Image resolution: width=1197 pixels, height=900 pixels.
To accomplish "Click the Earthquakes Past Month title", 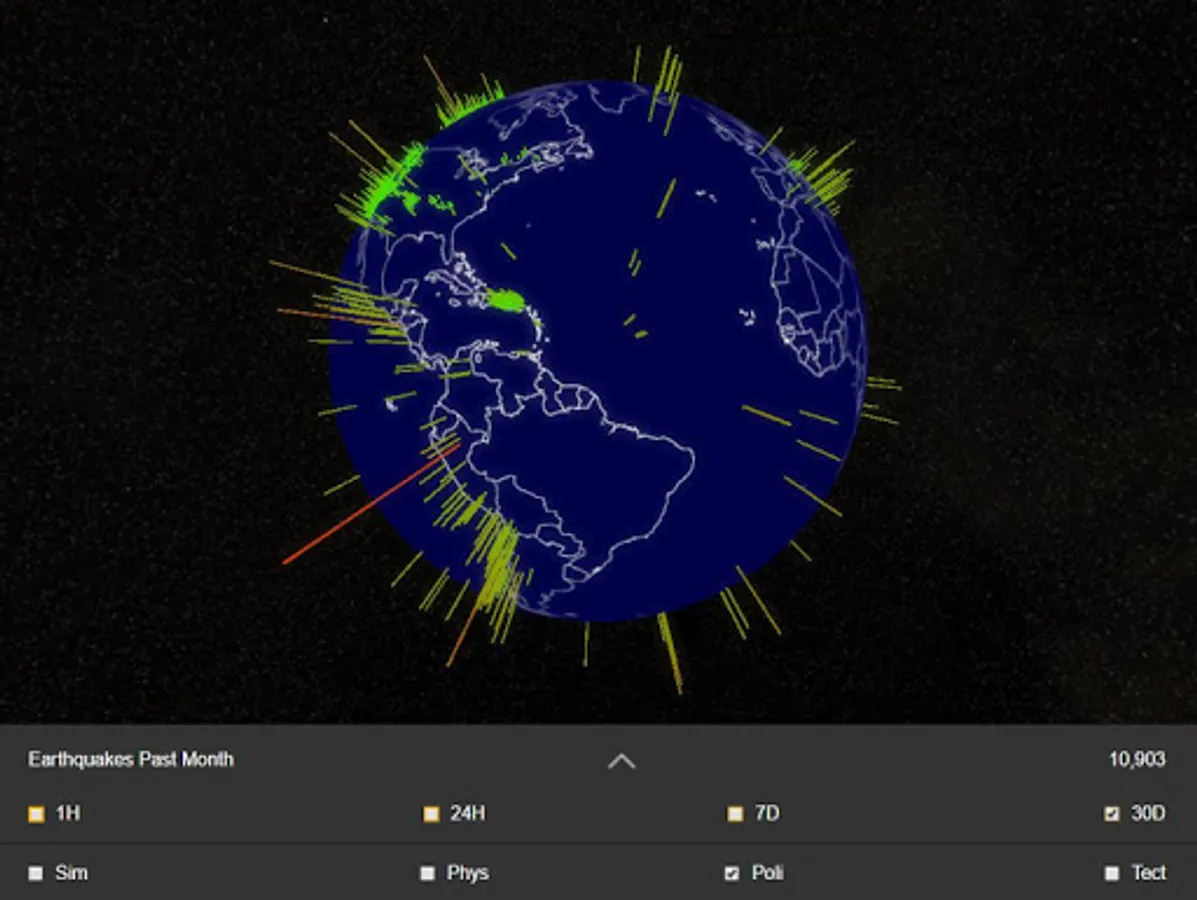I will tap(131, 760).
